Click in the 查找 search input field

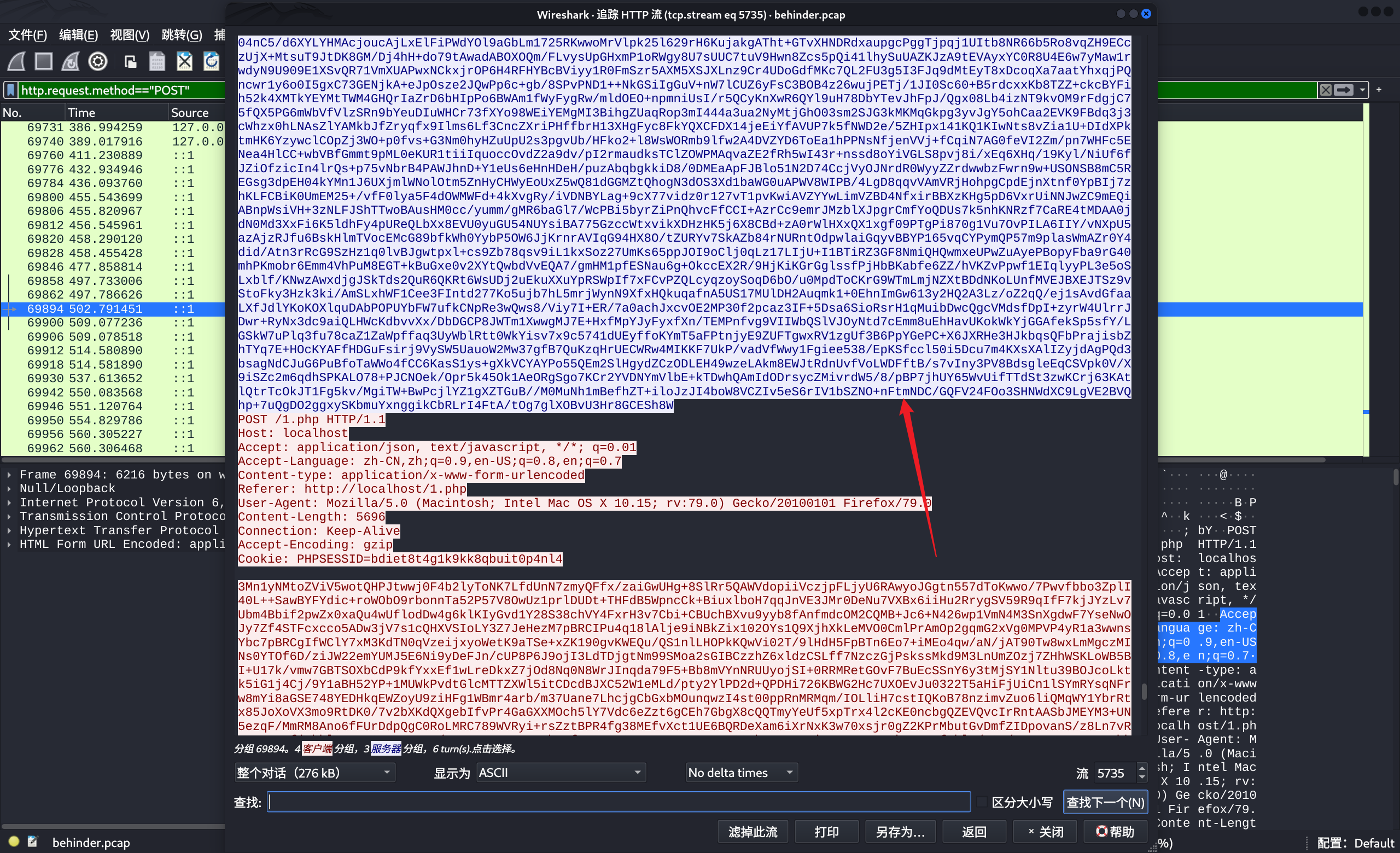click(618, 802)
